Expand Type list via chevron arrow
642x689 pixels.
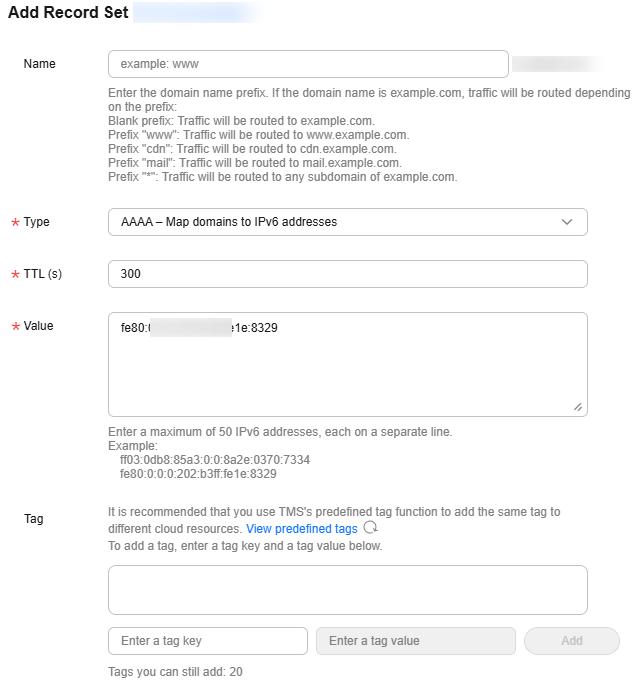coord(567,222)
